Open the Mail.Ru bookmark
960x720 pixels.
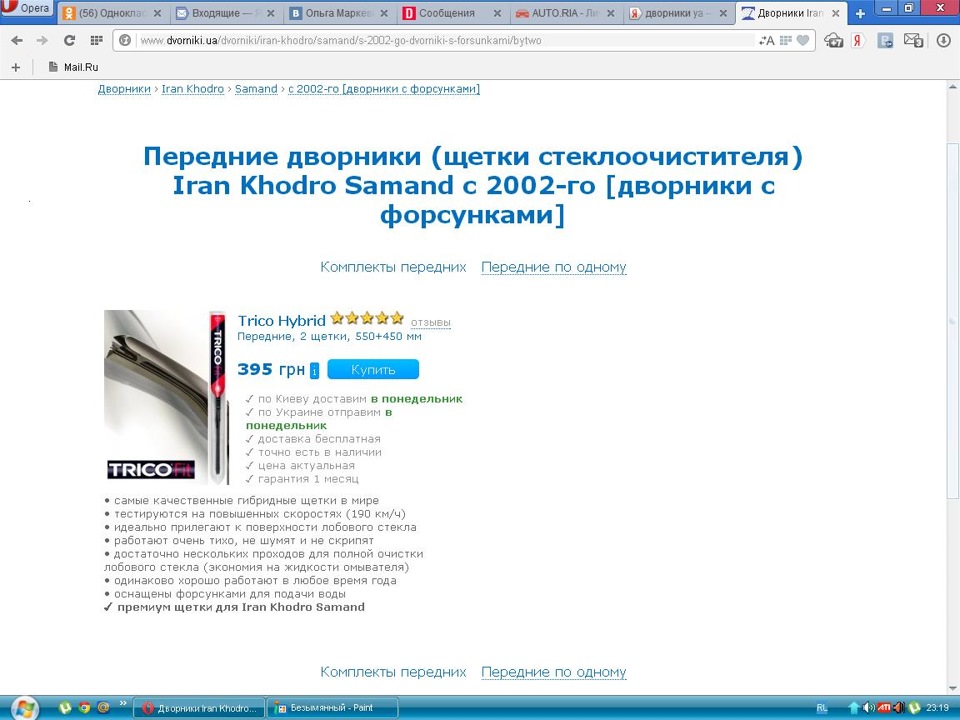(x=73, y=67)
